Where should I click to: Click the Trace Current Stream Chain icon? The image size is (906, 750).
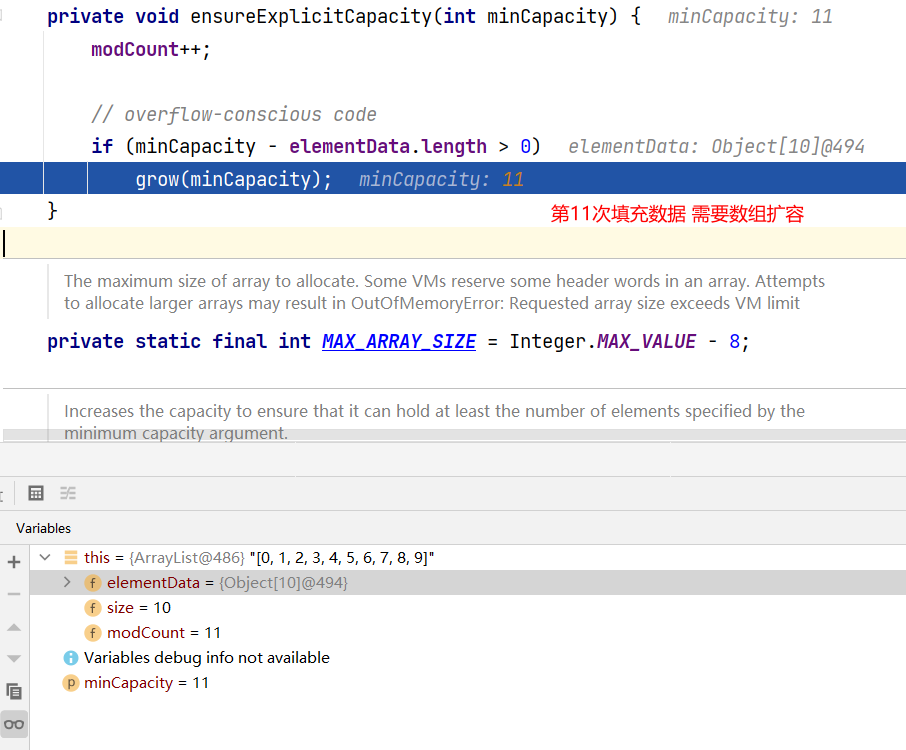point(68,493)
